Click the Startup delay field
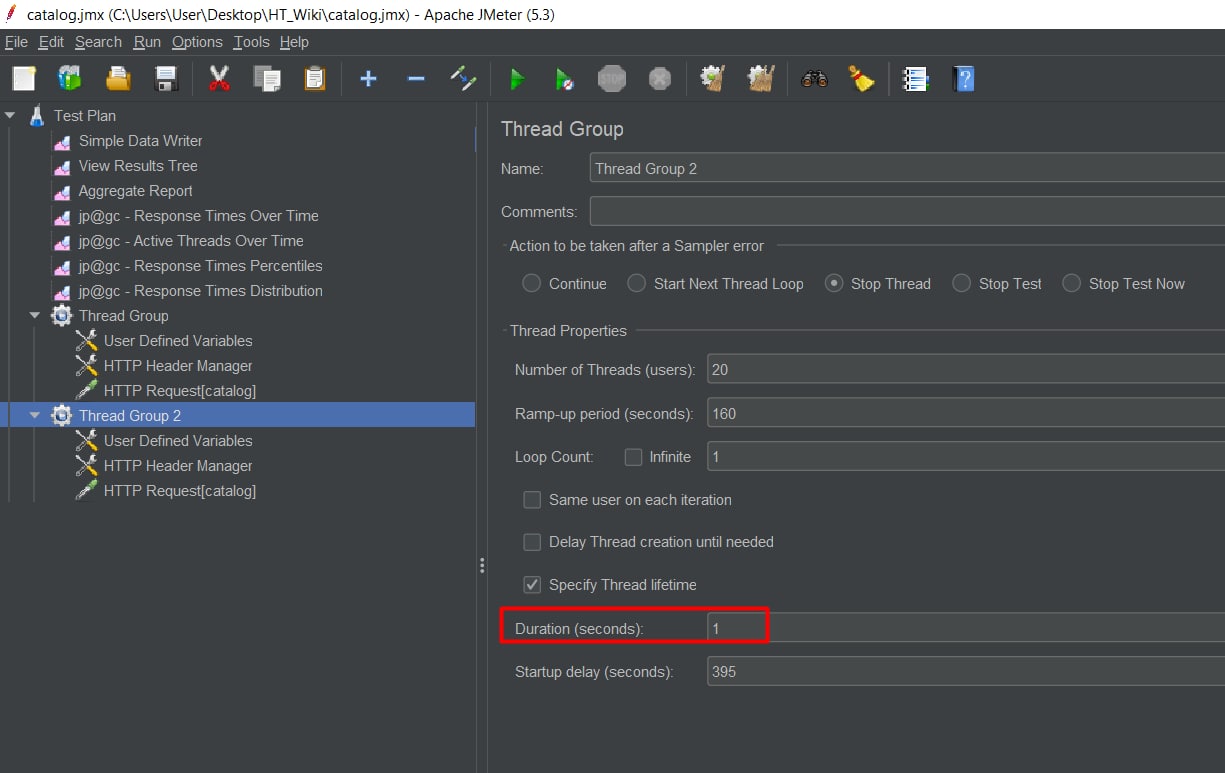 [x=966, y=672]
